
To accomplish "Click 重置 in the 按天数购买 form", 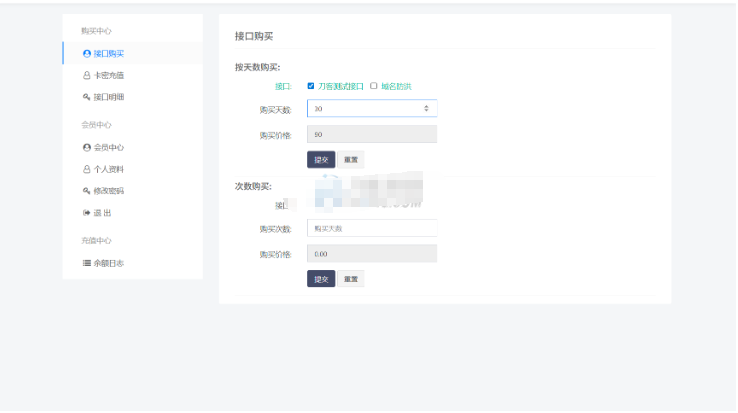I will (351, 160).
